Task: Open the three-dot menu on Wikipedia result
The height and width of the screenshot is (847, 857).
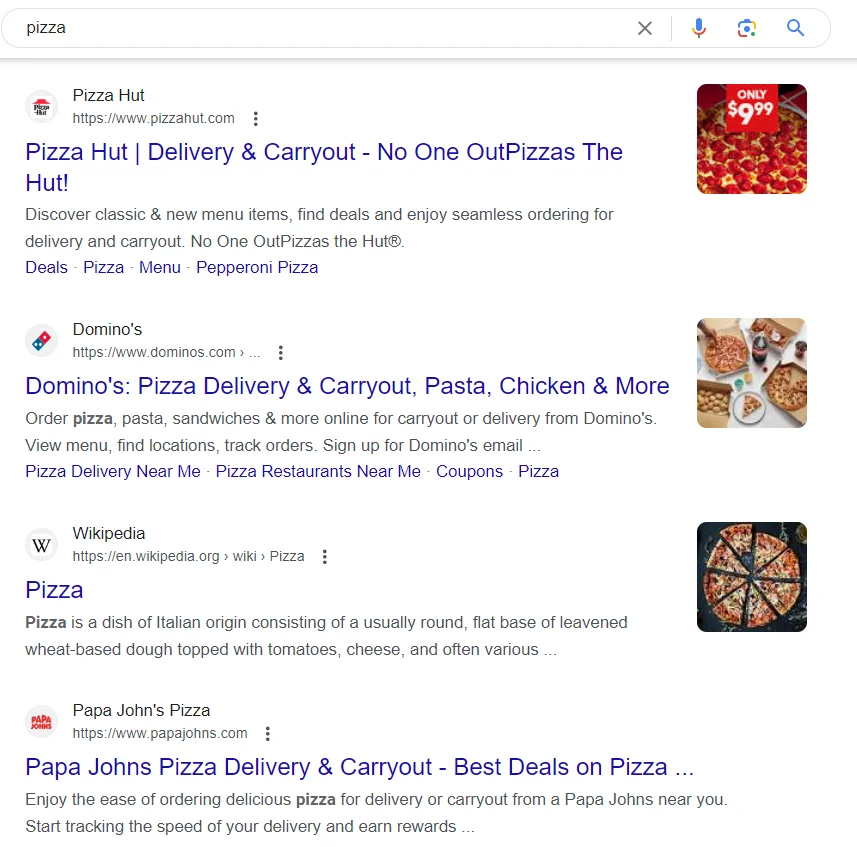Action: point(325,556)
